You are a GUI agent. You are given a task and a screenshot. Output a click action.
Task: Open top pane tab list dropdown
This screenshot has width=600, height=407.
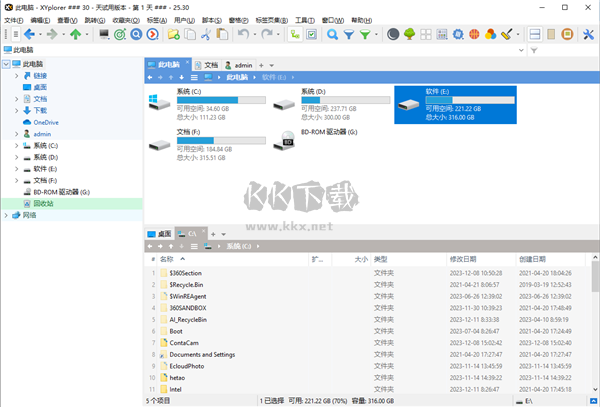(271, 65)
